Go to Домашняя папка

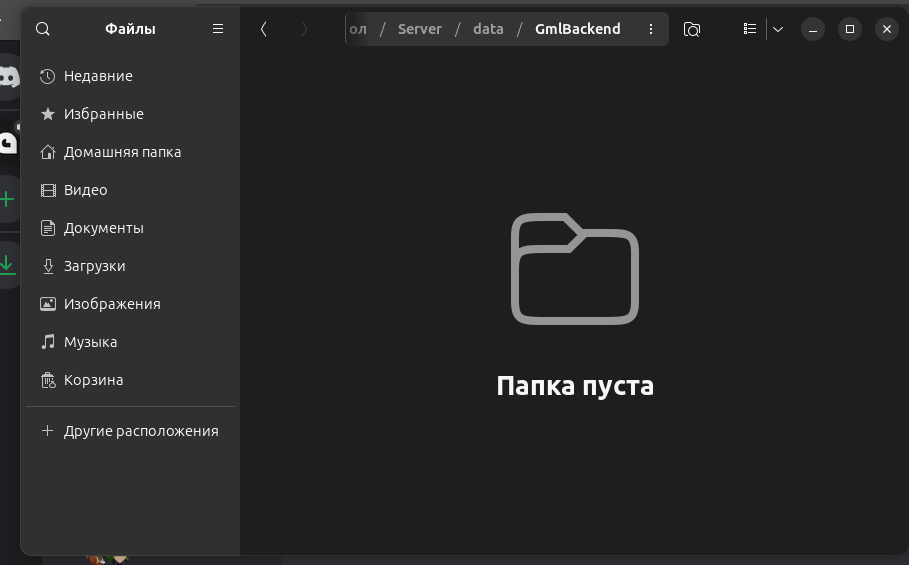pos(122,152)
